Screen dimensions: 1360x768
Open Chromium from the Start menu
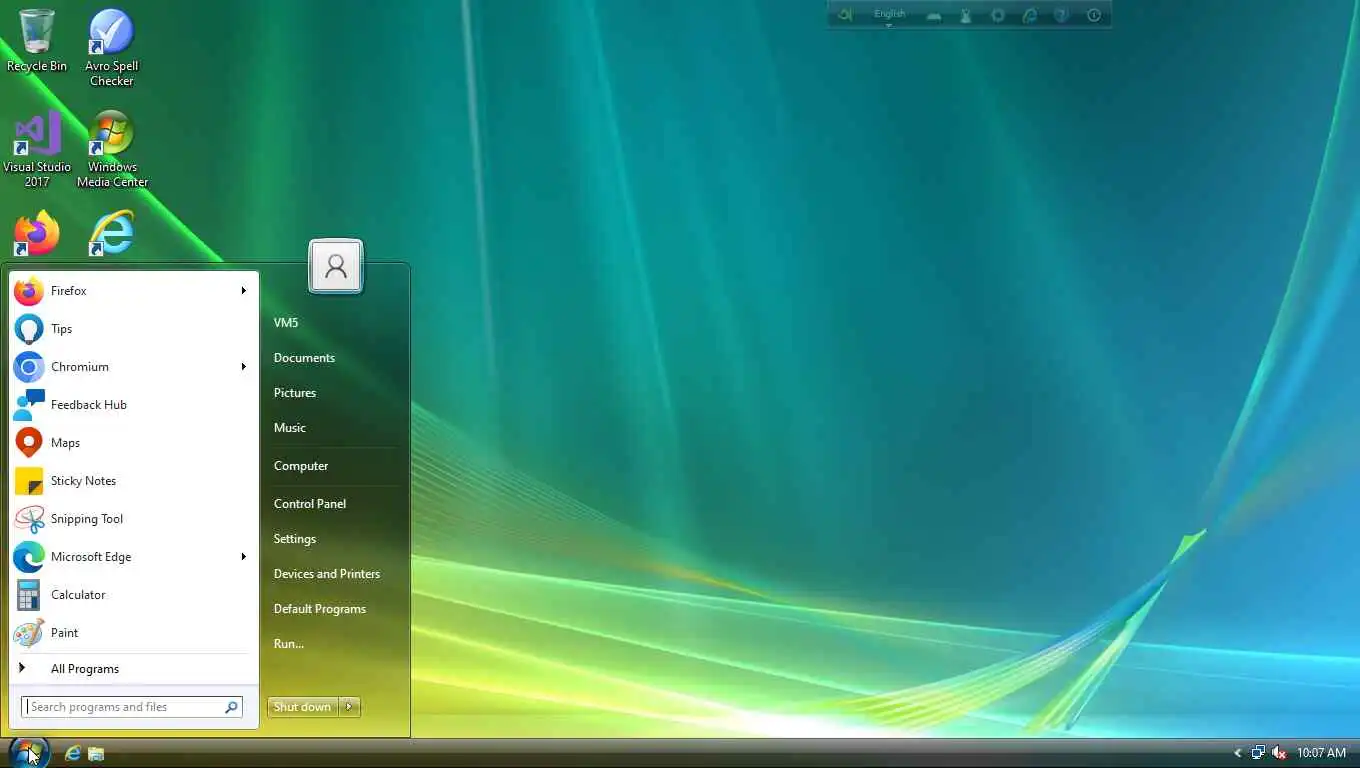133,367
